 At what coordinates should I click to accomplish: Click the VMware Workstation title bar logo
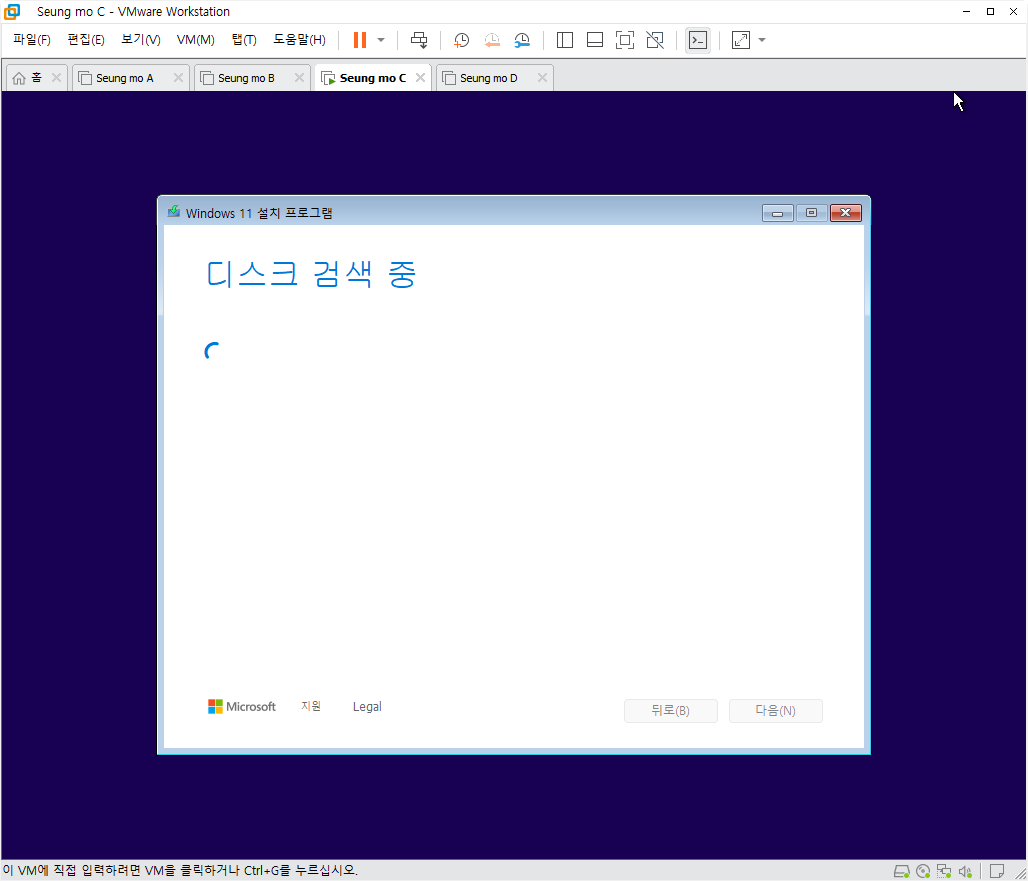point(12,12)
